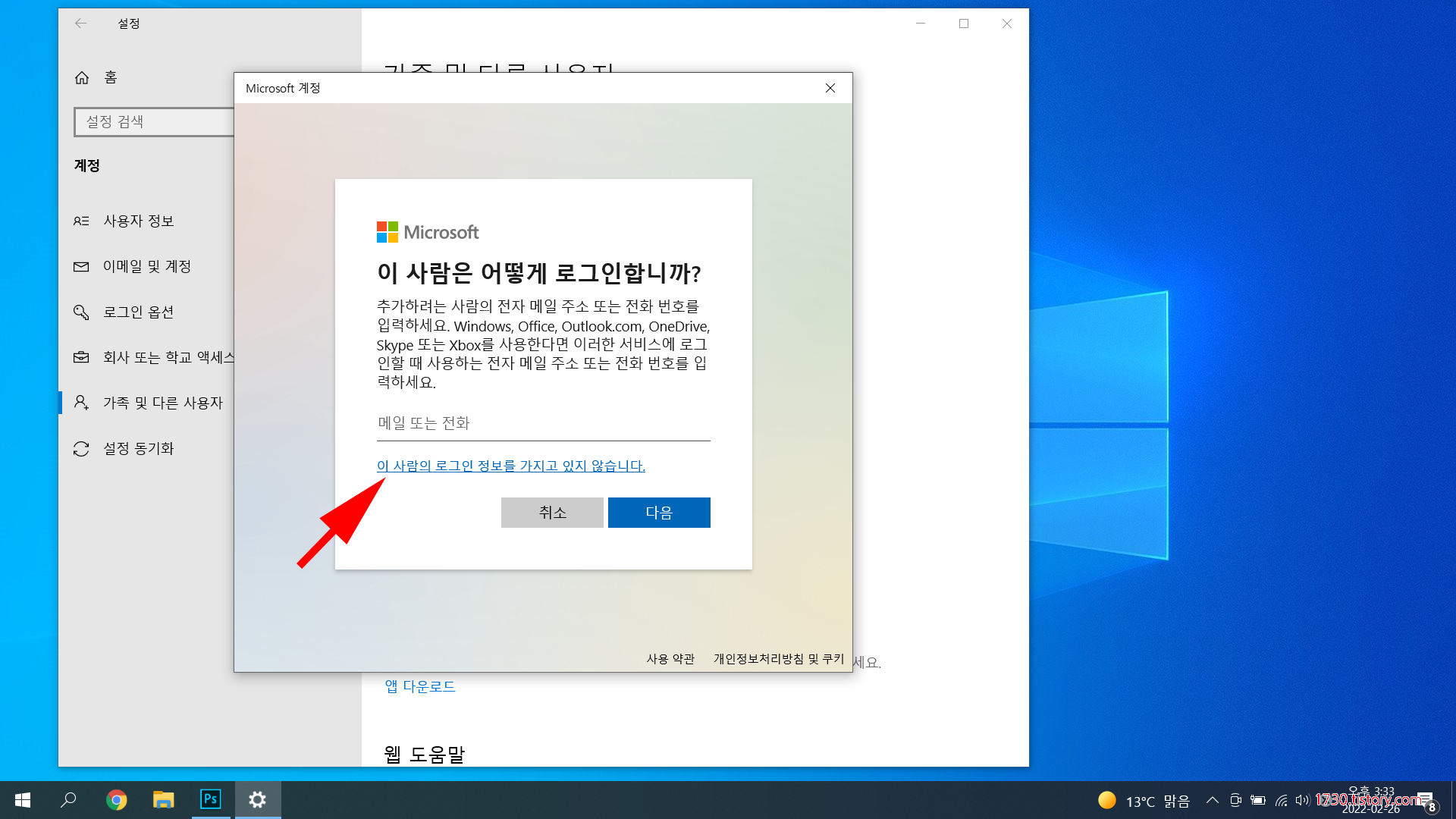Select 로그인 옵션 key icon

click(81, 312)
